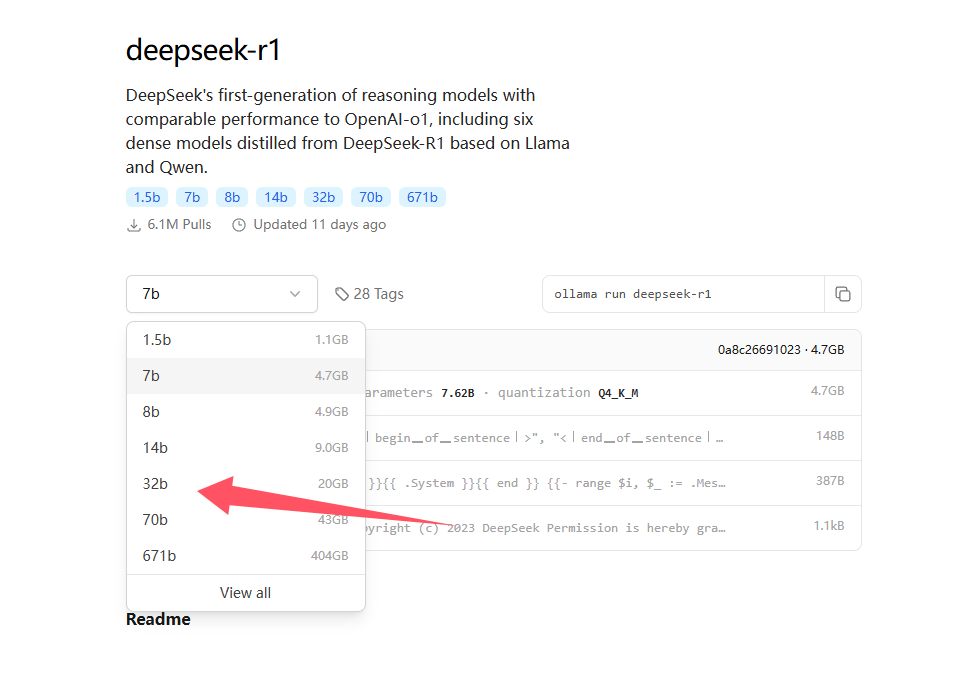This screenshot has width=971, height=681.
Task: Select the 32b 20GB model option
Action: point(245,484)
